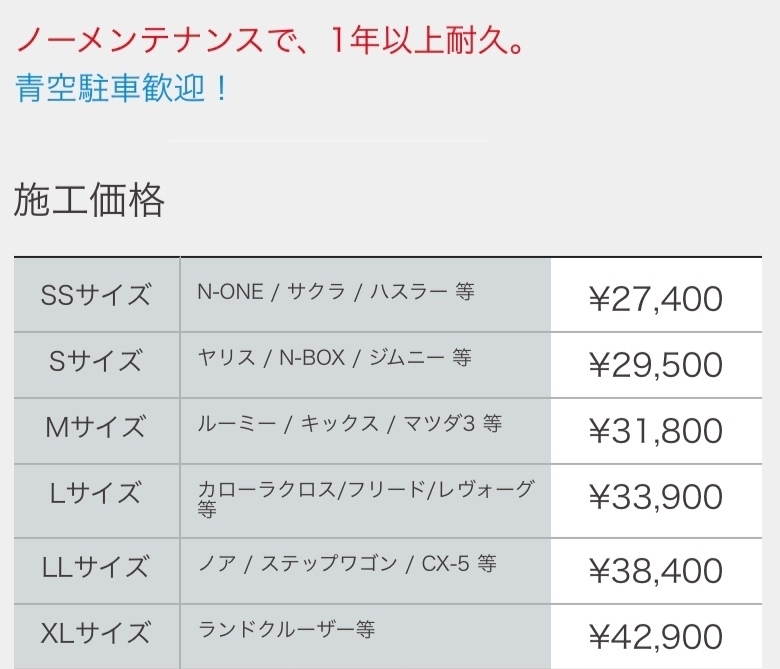780x669 pixels.
Task: Choose the Mサイズ row label
Action: pyautogui.click(x=96, y=427)
